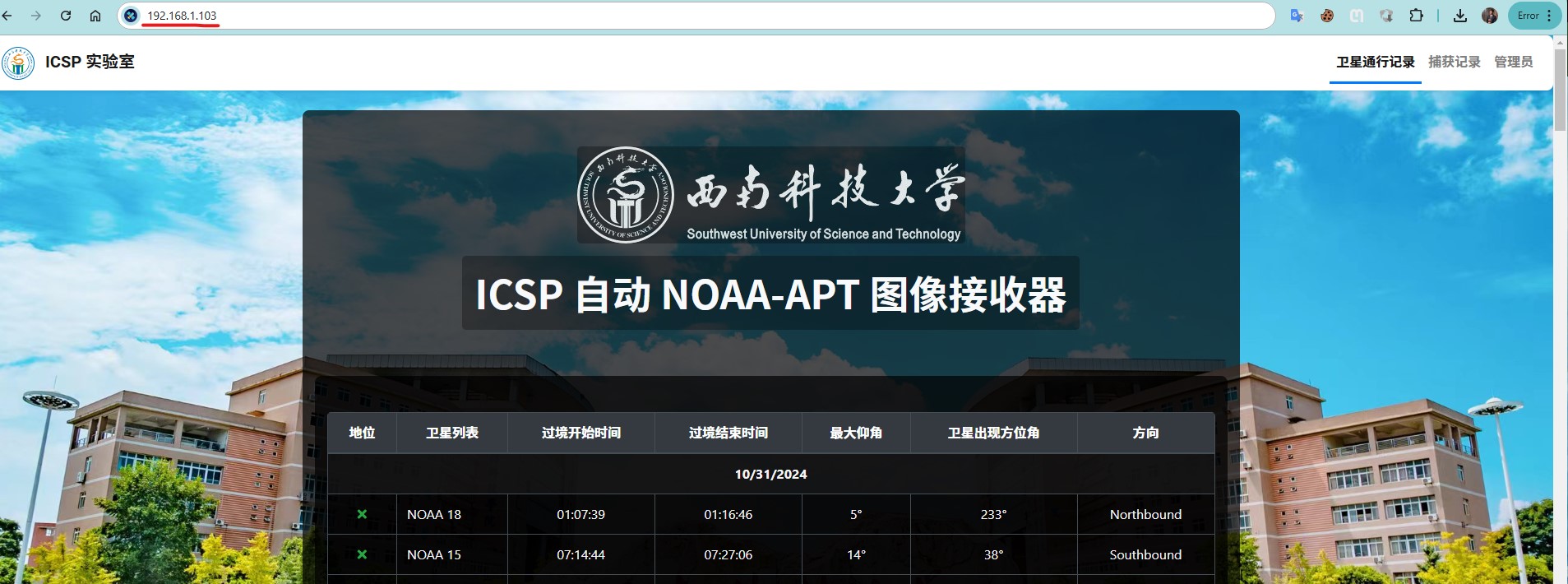Click the 过境开始时间 column header
Screen dimensions: 1568x584
(580, 433)
